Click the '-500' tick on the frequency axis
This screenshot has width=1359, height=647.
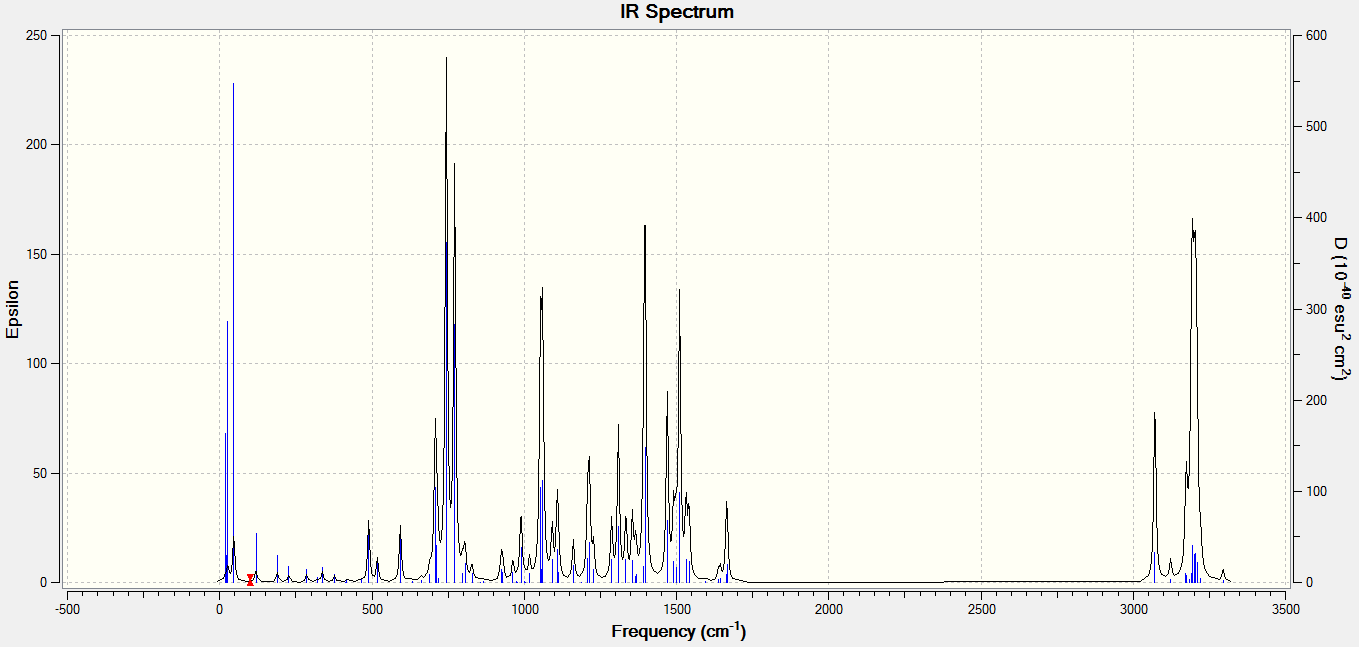(x=67, y=608)
